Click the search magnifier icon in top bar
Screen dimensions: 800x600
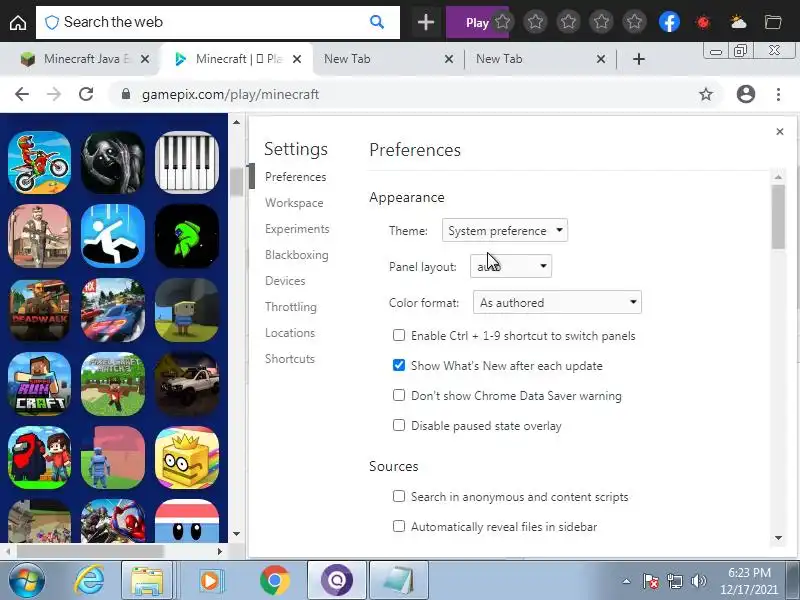377,22
